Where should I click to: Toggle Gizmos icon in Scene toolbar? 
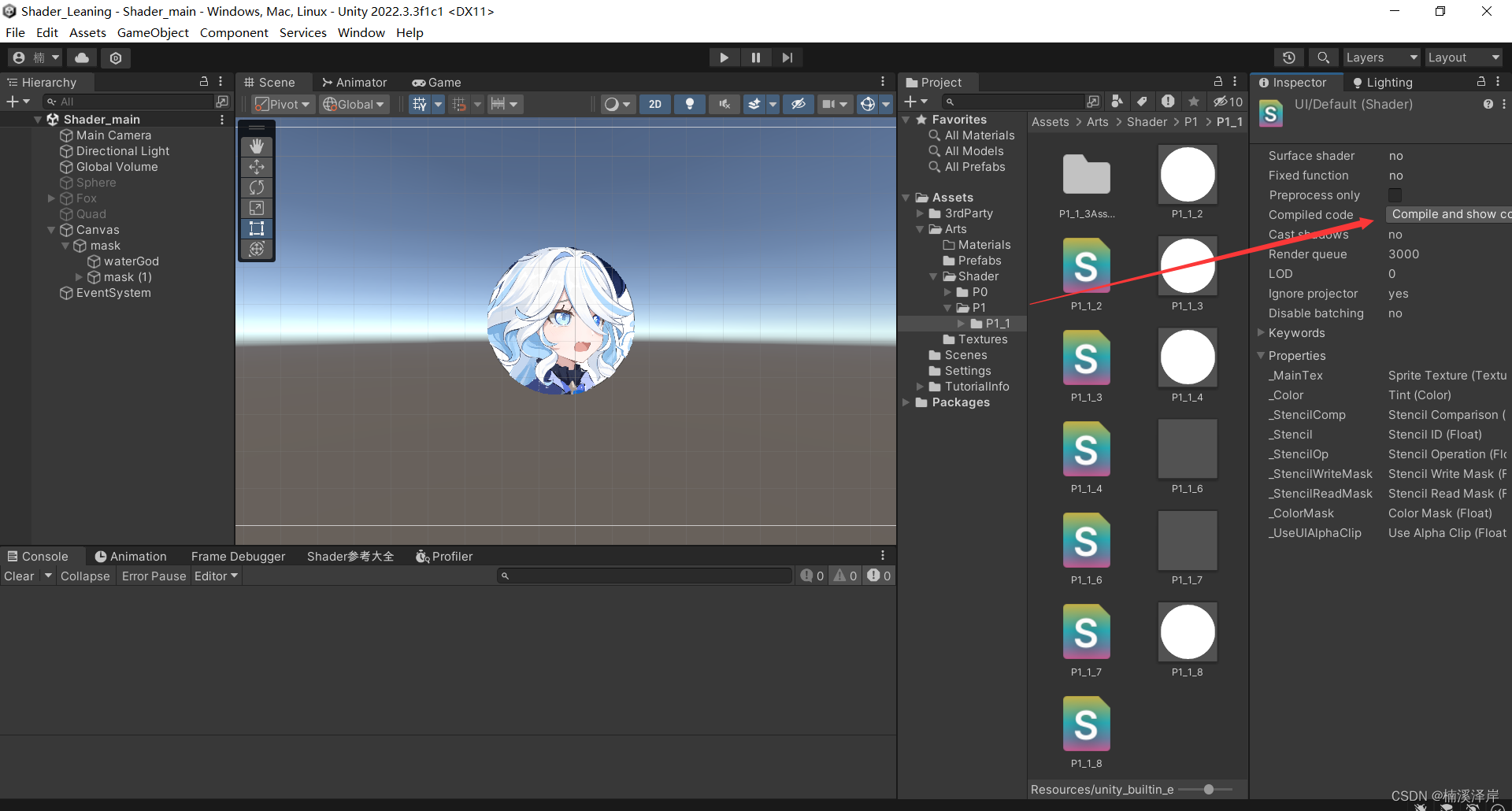point(868,104)
